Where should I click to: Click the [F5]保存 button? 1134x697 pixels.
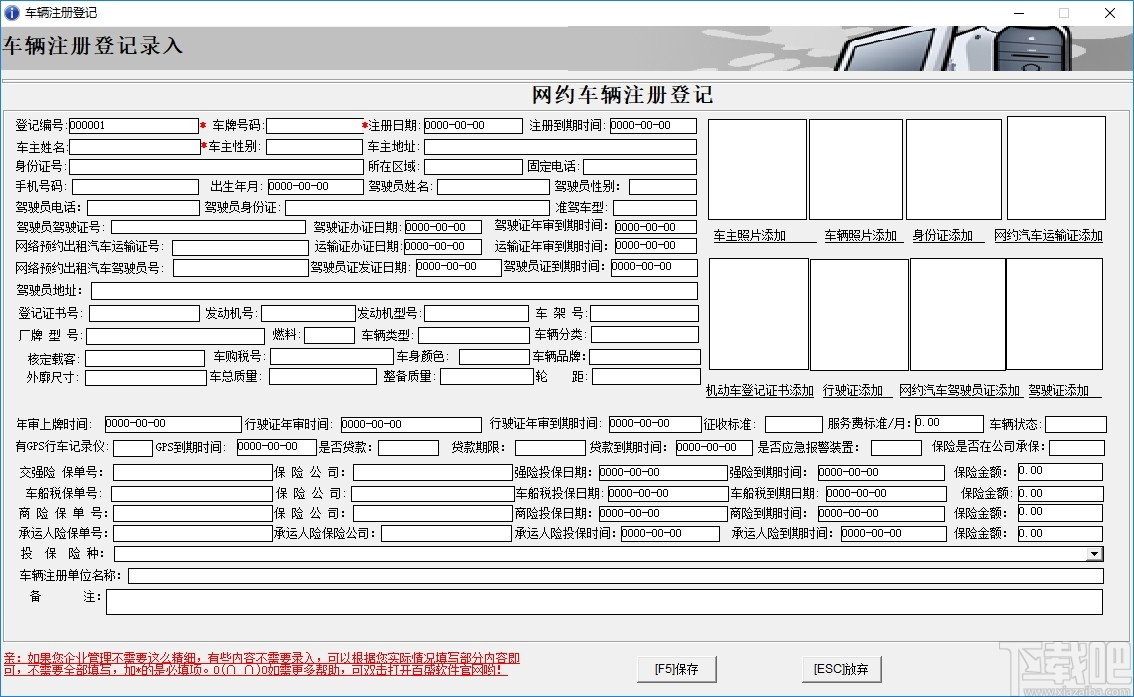pyautogui.click(x=676, y=670)
